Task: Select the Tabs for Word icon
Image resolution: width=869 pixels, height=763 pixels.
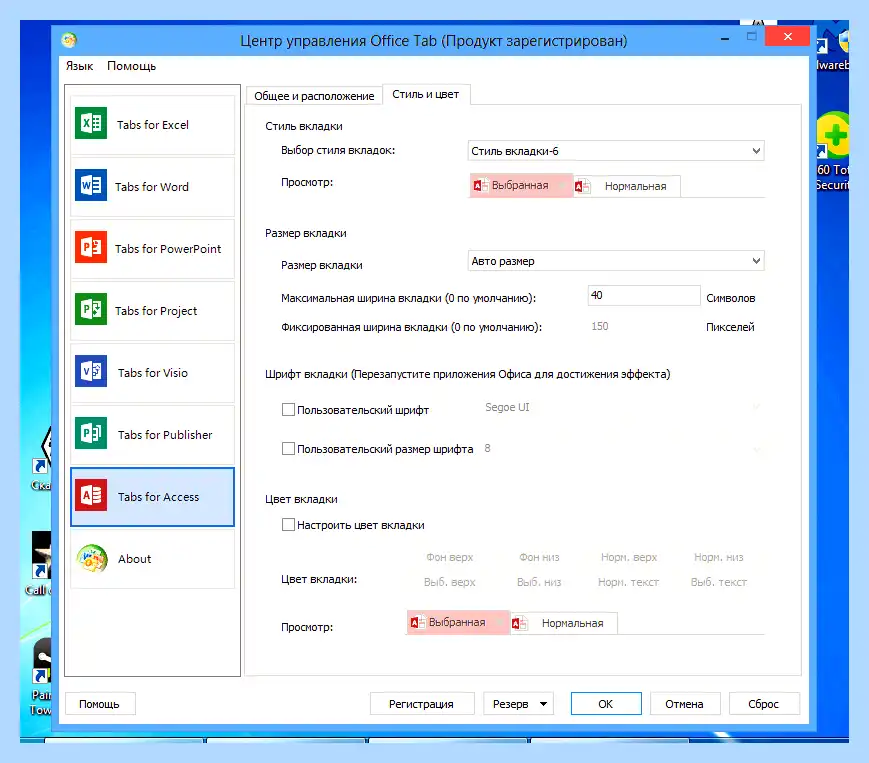Action: tap(91, 185)
